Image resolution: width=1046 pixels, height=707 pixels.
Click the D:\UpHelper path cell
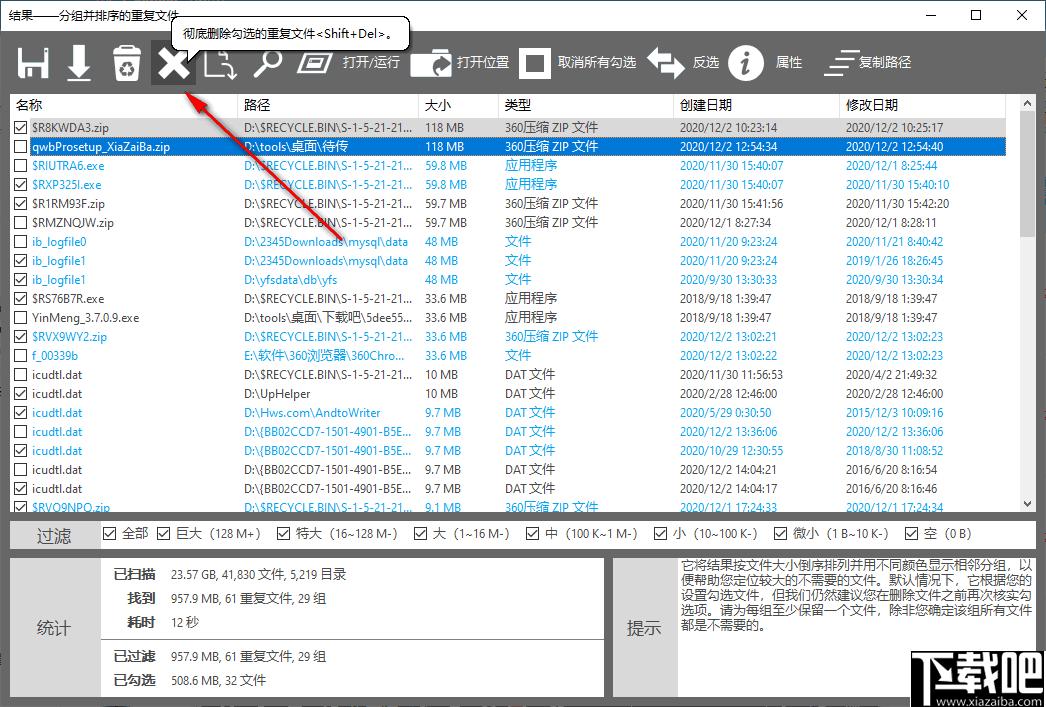[277, 394]
